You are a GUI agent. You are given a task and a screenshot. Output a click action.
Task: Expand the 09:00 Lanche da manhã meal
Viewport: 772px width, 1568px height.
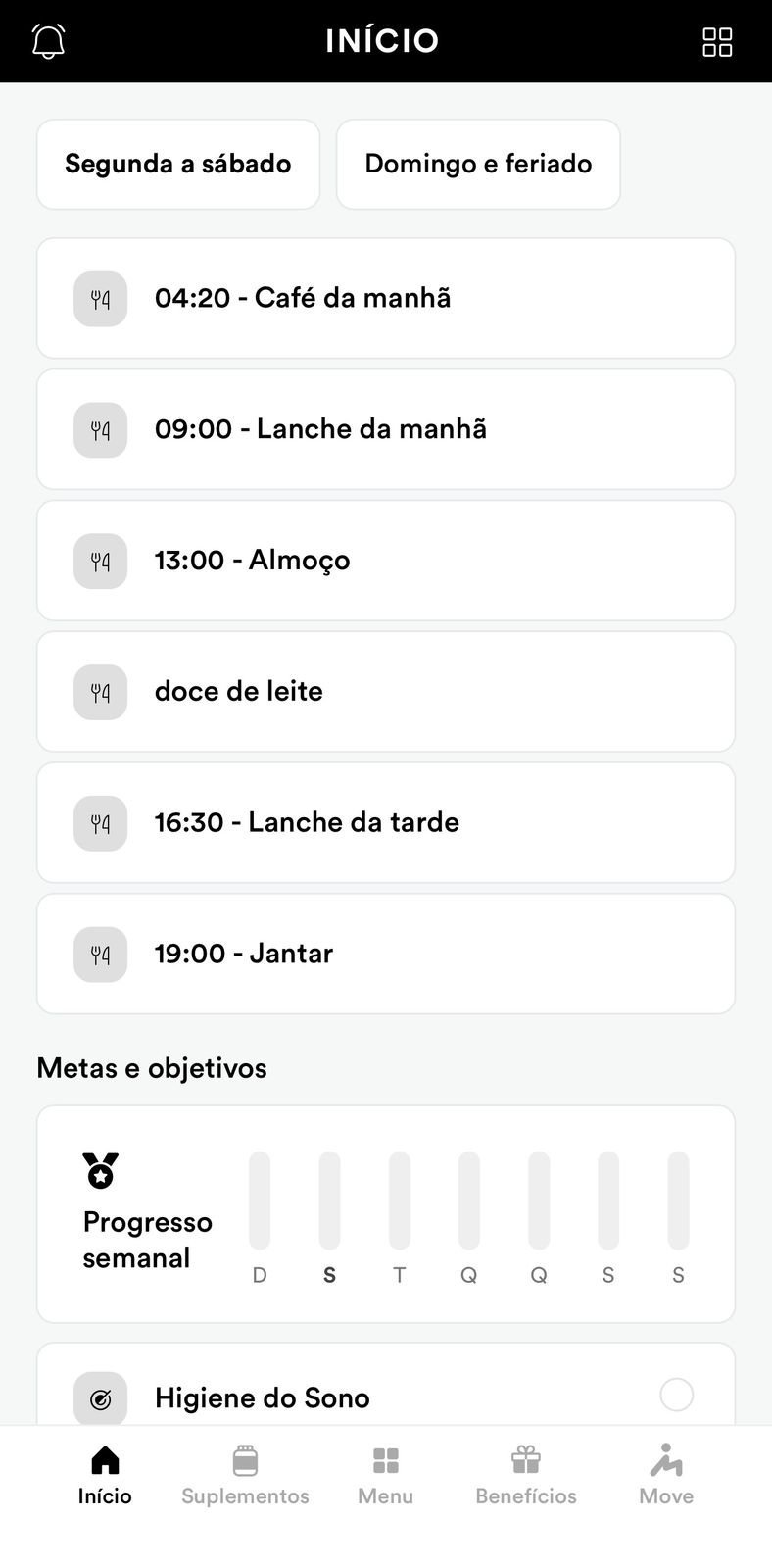pyautogui.click(x=386, y=429)
